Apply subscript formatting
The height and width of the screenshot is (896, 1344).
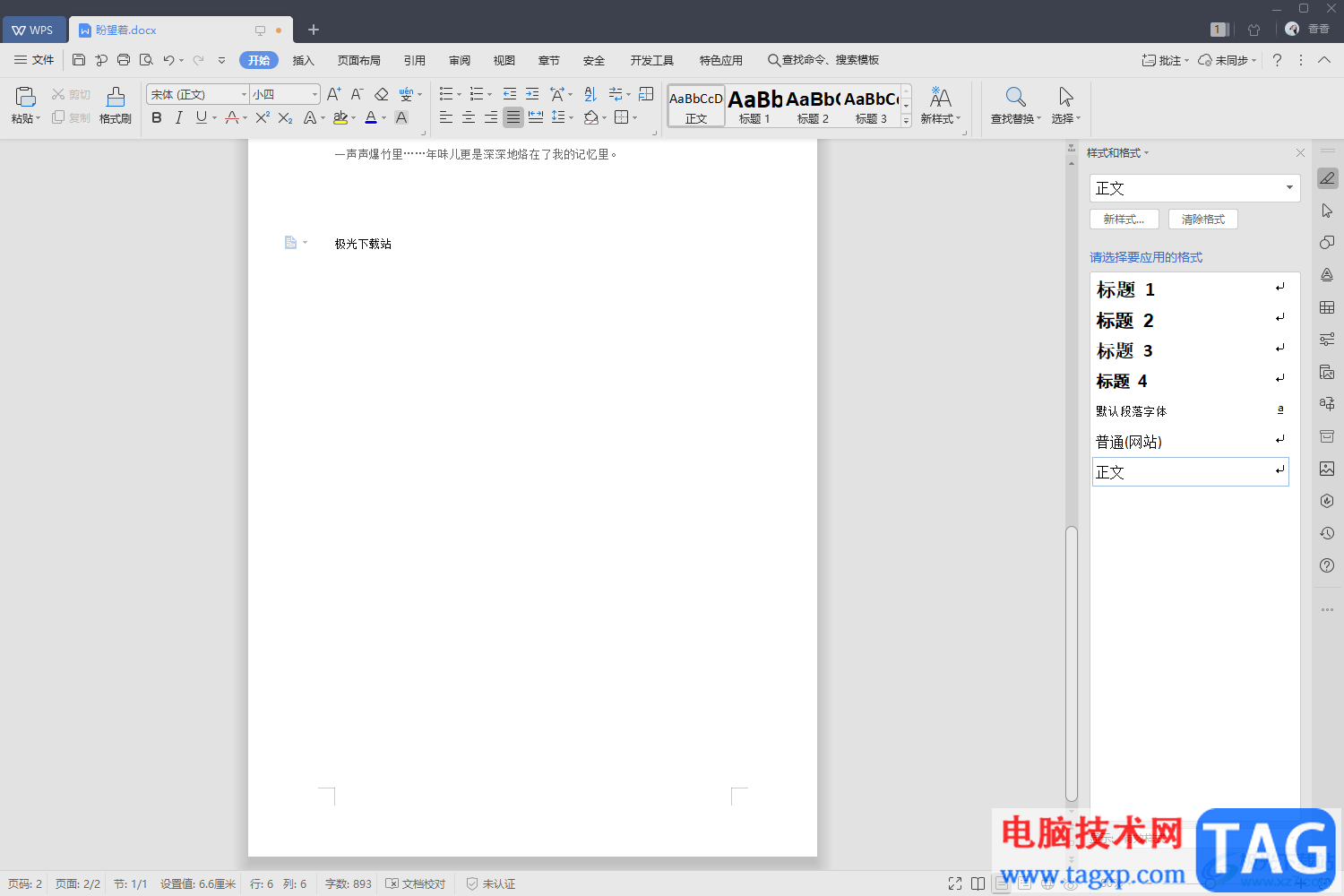coord(285,117)
